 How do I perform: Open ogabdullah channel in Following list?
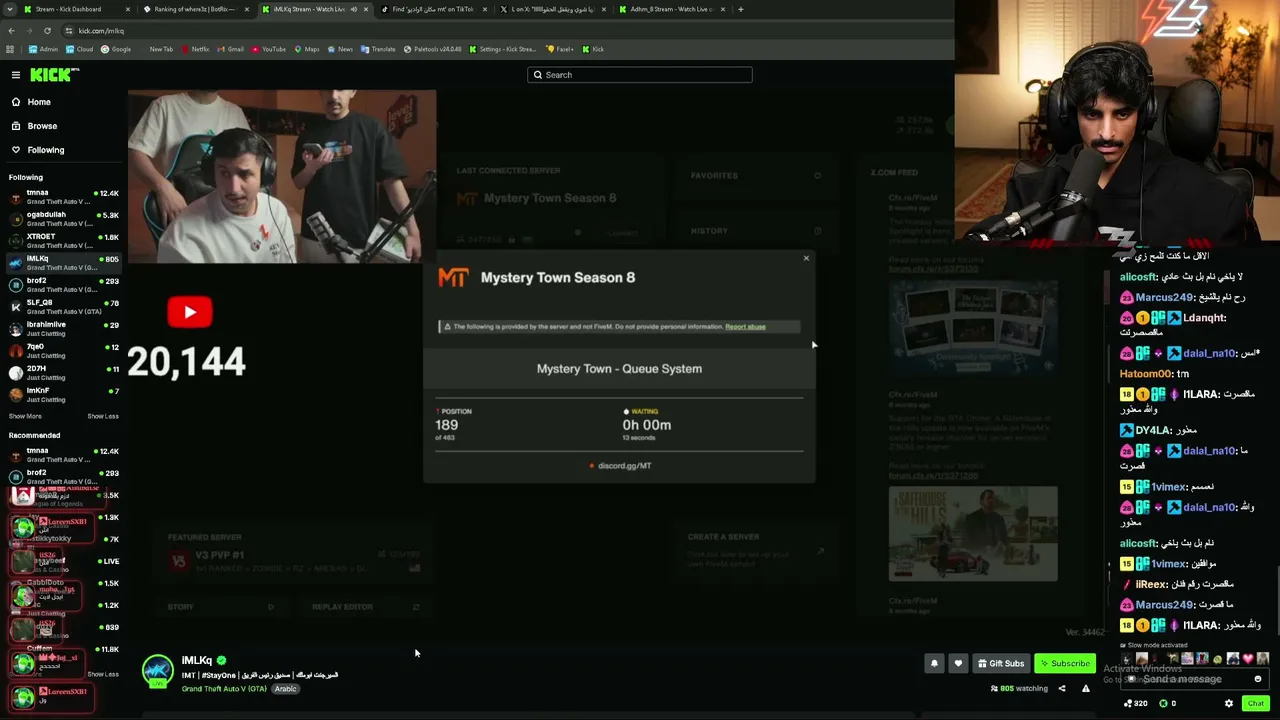64,219
